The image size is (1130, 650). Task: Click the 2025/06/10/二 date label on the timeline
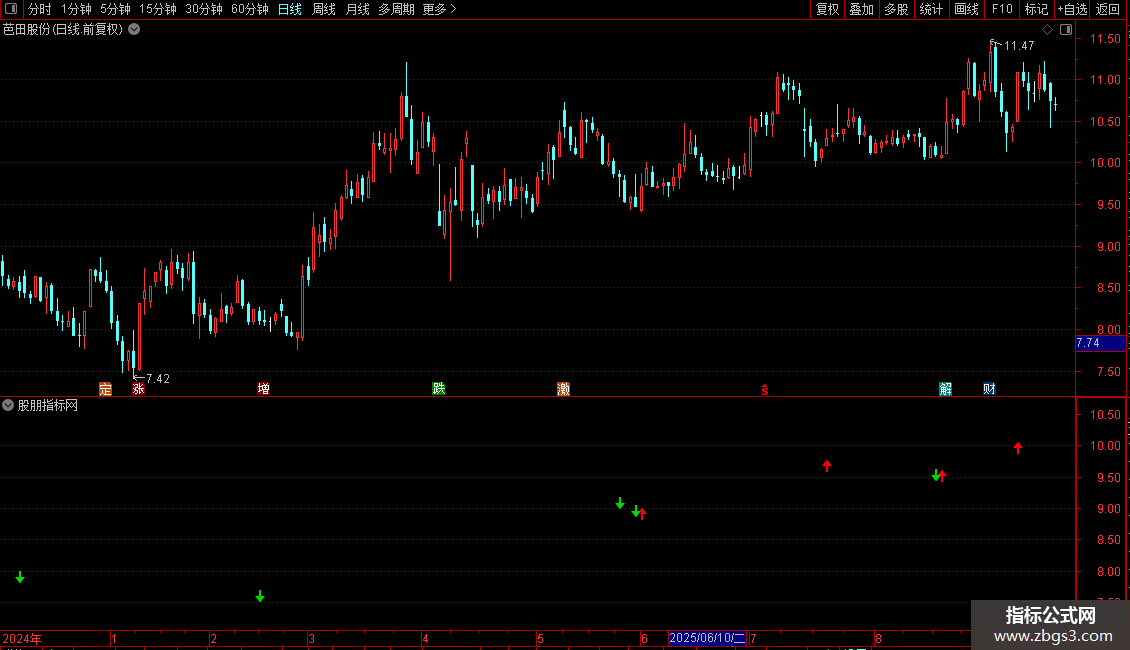click(707, 638)
